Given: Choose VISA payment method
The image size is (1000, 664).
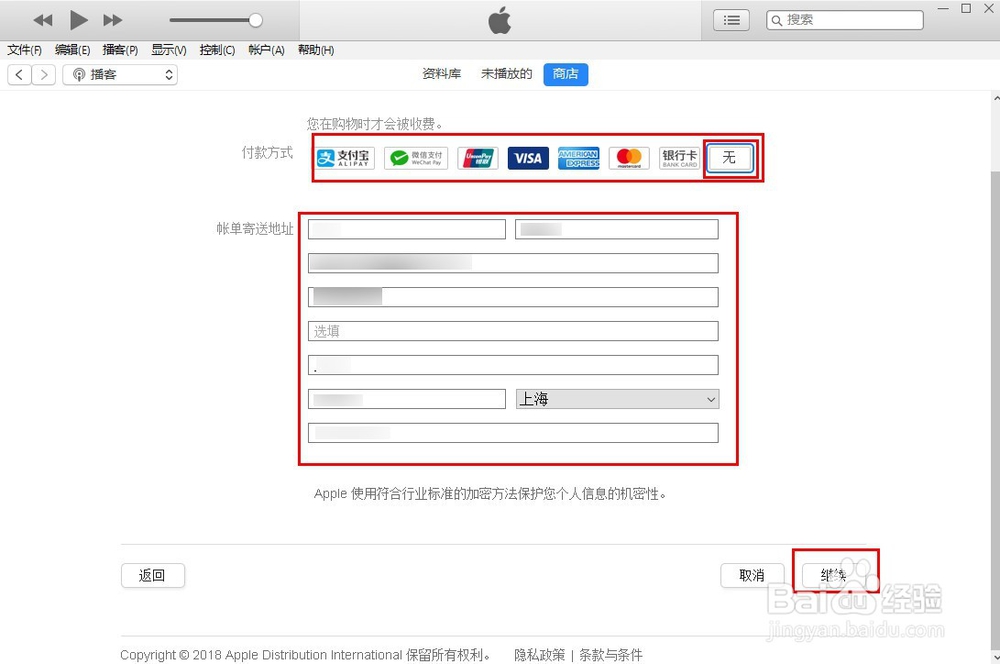Looking at the screenshot, I should 528,158.
